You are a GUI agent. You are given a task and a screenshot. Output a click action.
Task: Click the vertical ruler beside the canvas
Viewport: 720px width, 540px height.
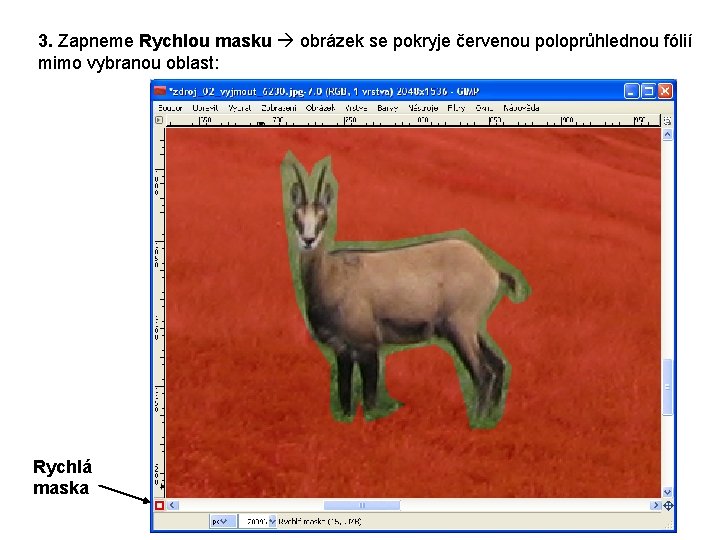(159, 312)
